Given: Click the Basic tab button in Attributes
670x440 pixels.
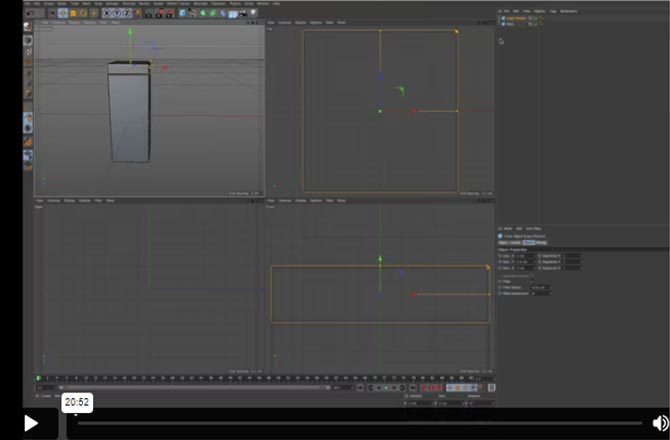Looking at the screenshot, I should coord(504,242).
